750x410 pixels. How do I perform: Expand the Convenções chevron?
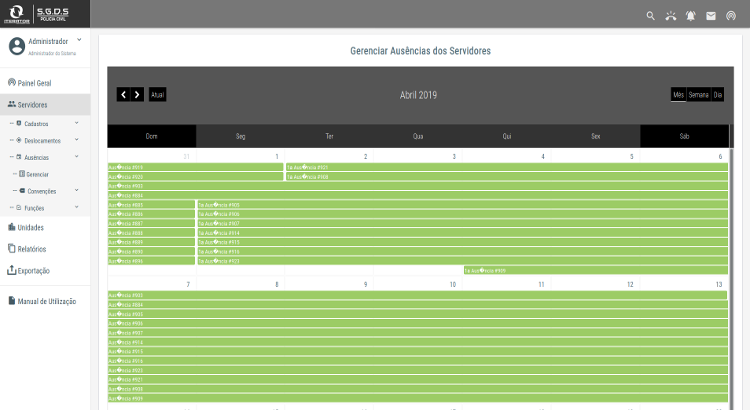77,191
